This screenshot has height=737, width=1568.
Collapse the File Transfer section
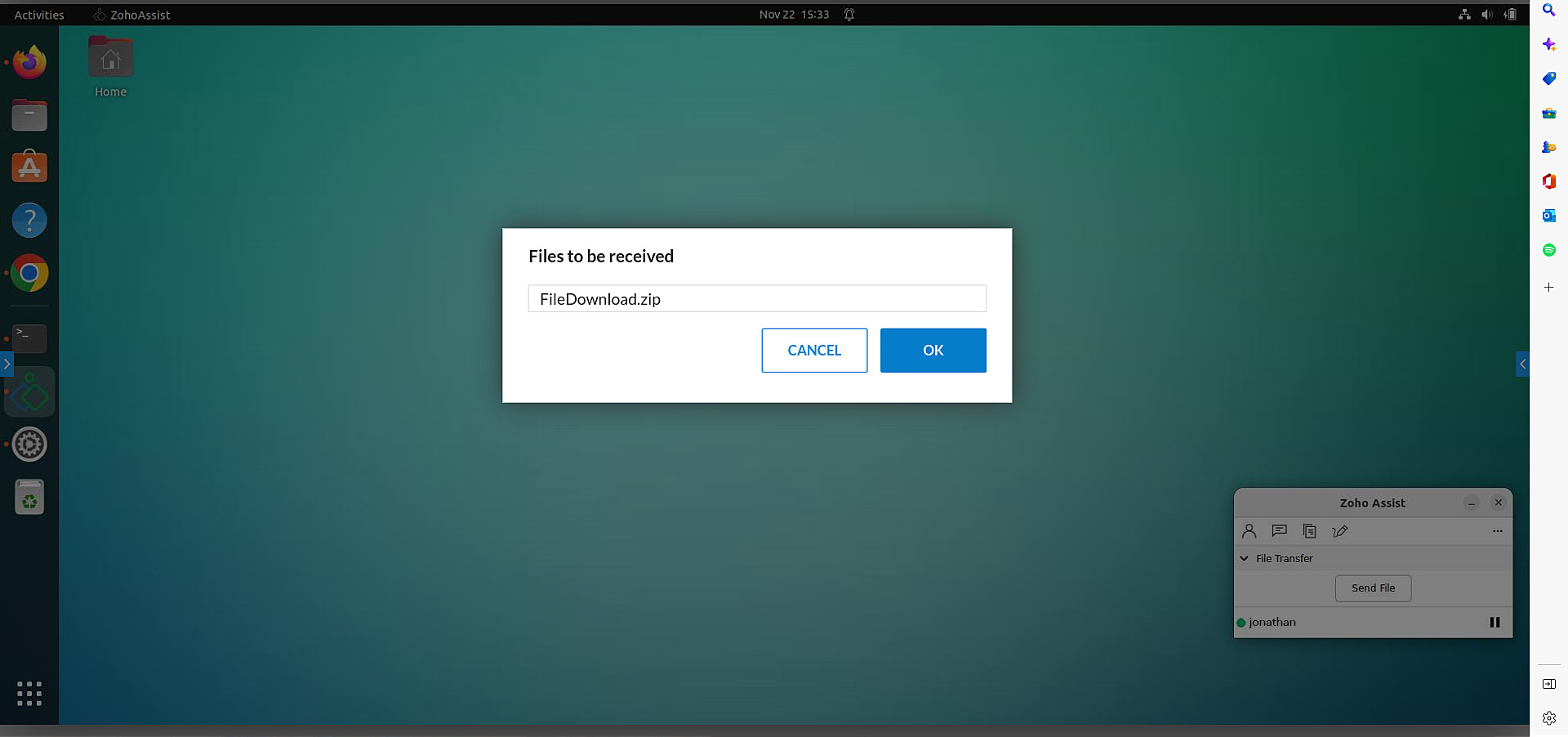pos(1244,558)
